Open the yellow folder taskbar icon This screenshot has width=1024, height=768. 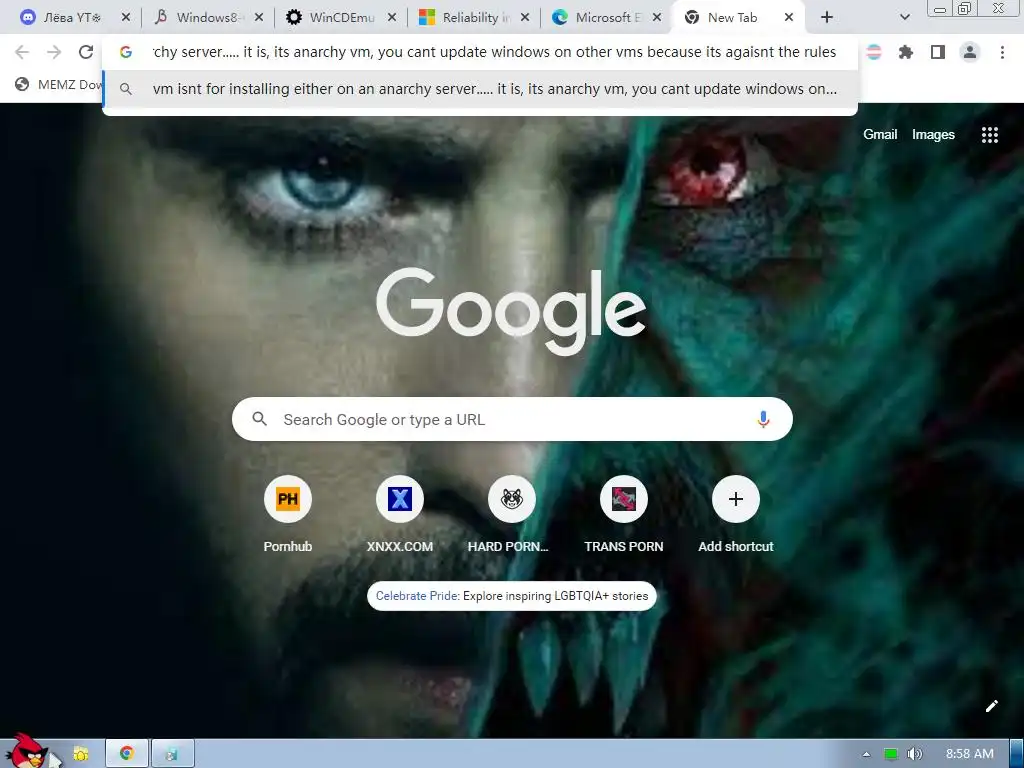click(80, 754)
